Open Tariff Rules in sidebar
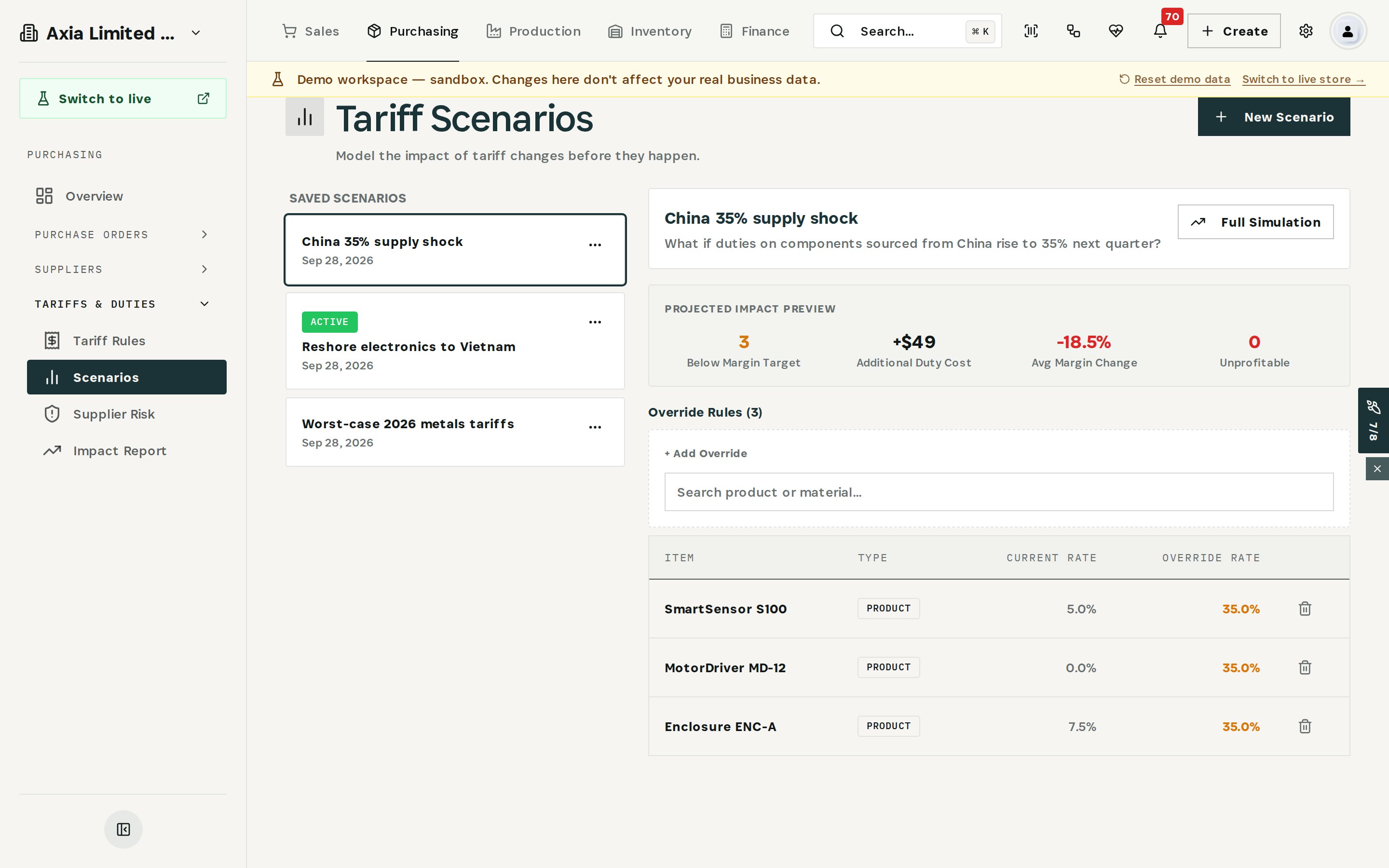 click(126, 340)
